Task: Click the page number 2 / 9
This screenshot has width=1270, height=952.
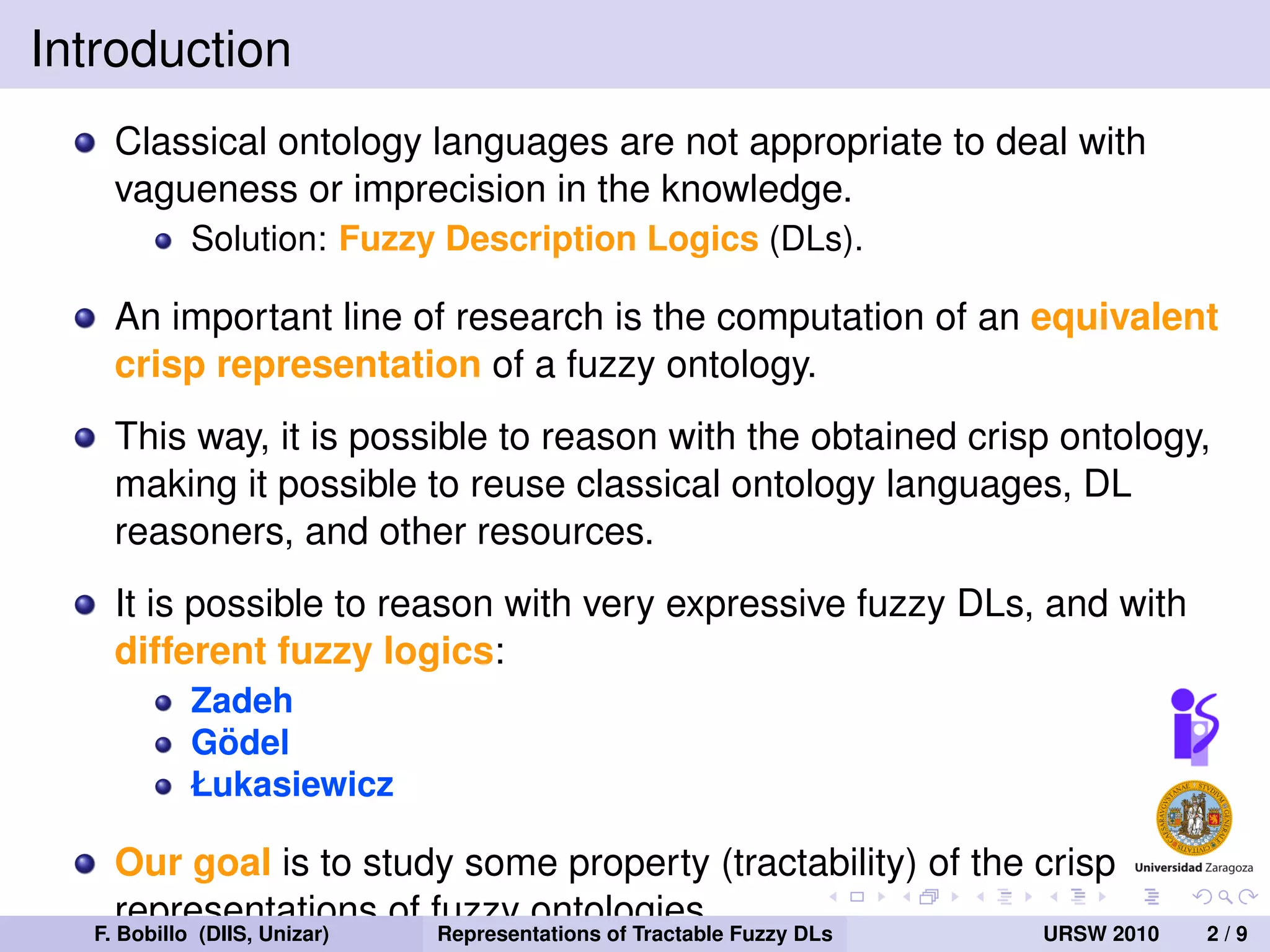Action: click(1227, 933)
